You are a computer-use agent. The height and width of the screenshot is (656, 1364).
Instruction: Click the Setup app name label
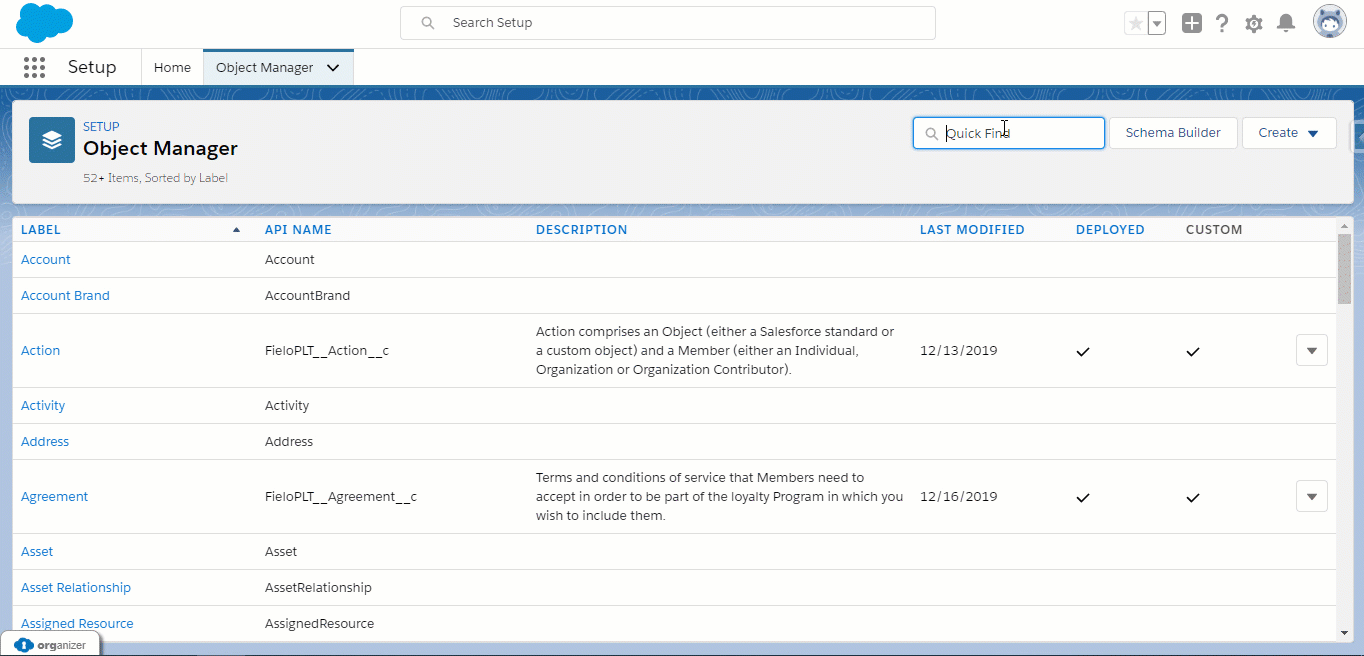click(92, 67)
